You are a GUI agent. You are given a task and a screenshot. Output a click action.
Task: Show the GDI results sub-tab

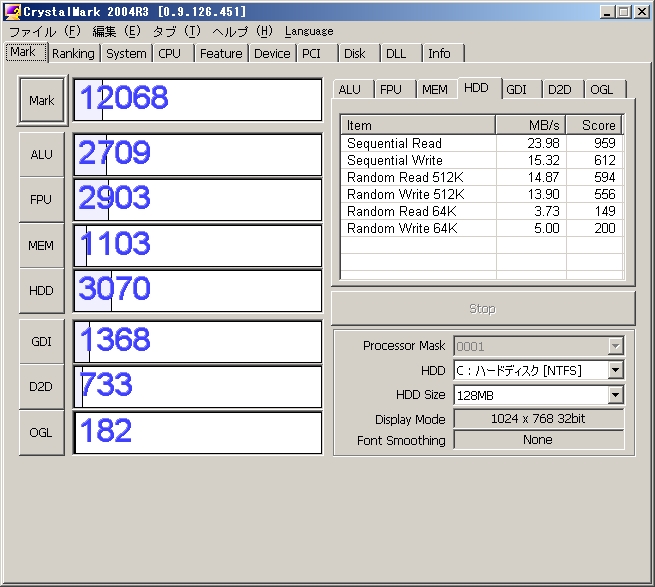522,89
